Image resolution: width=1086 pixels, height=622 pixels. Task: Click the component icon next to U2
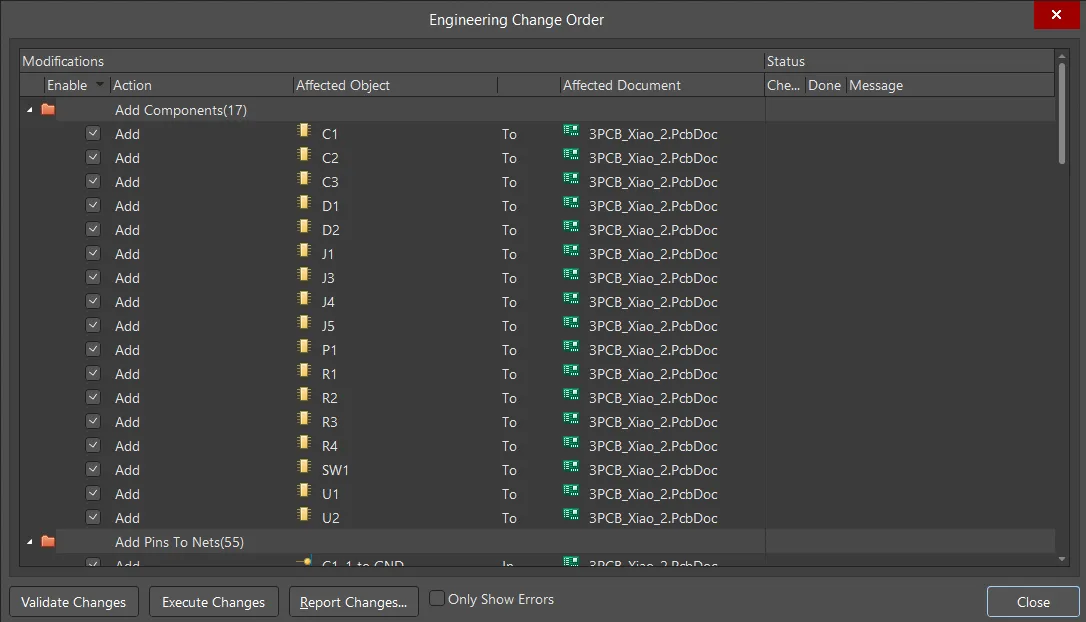click(x=304, y=517)
